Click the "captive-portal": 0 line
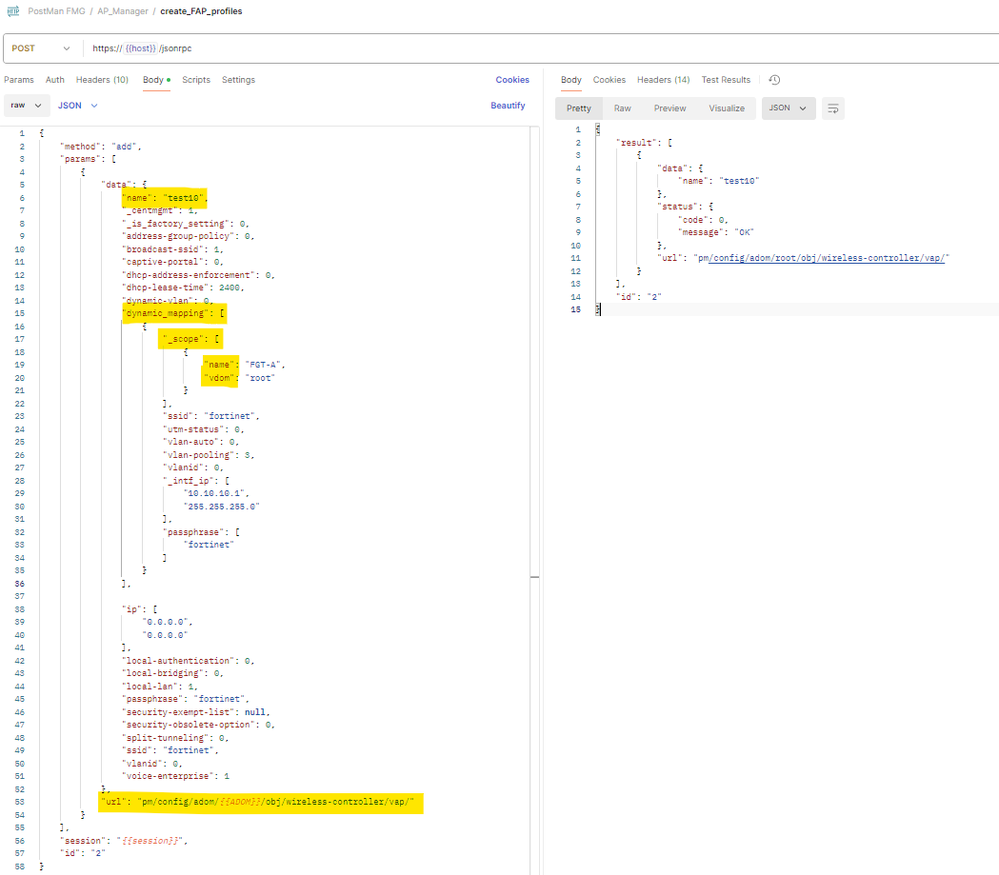999x875 pixels. click(x=173, y=263)
